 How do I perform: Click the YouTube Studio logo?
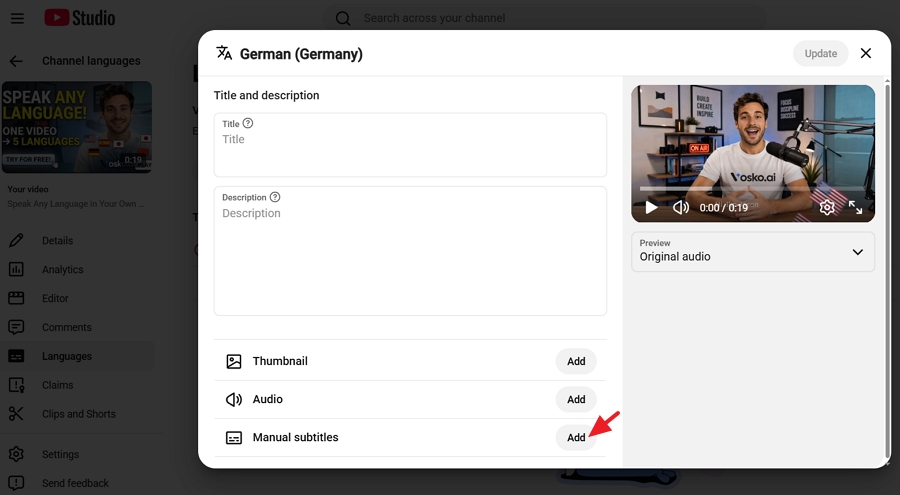tap(80, 18)
